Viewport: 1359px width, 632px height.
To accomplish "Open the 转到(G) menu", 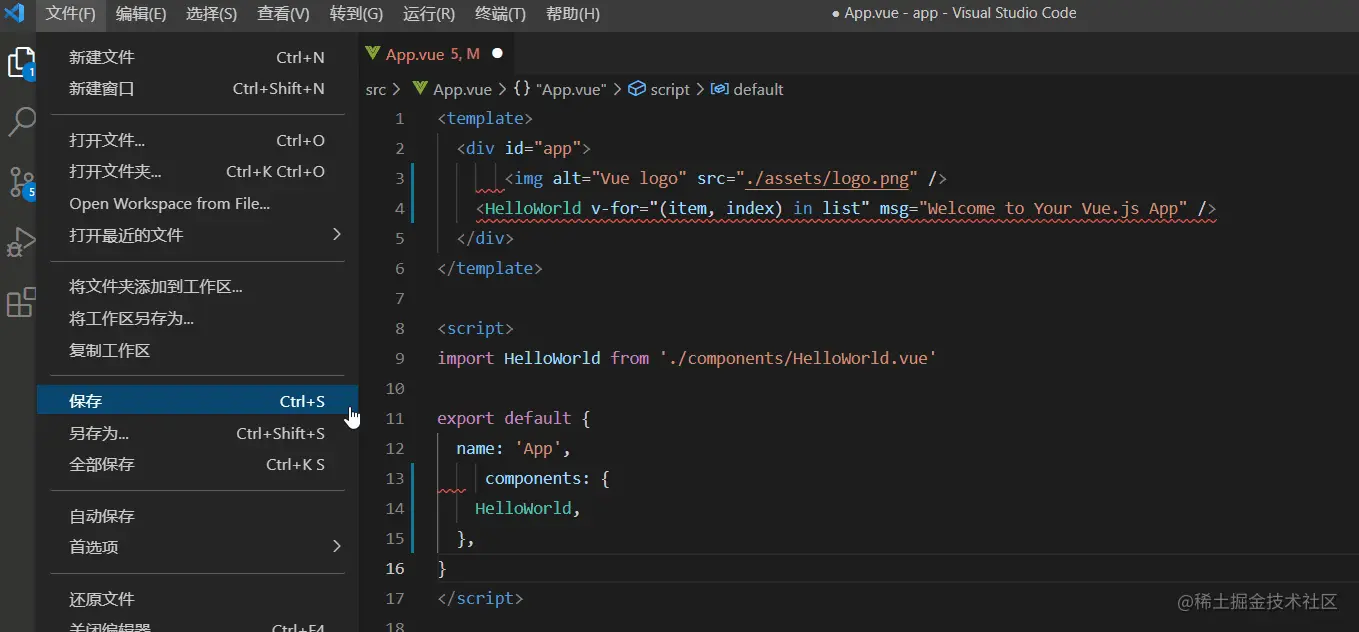I will pos(356,13).
